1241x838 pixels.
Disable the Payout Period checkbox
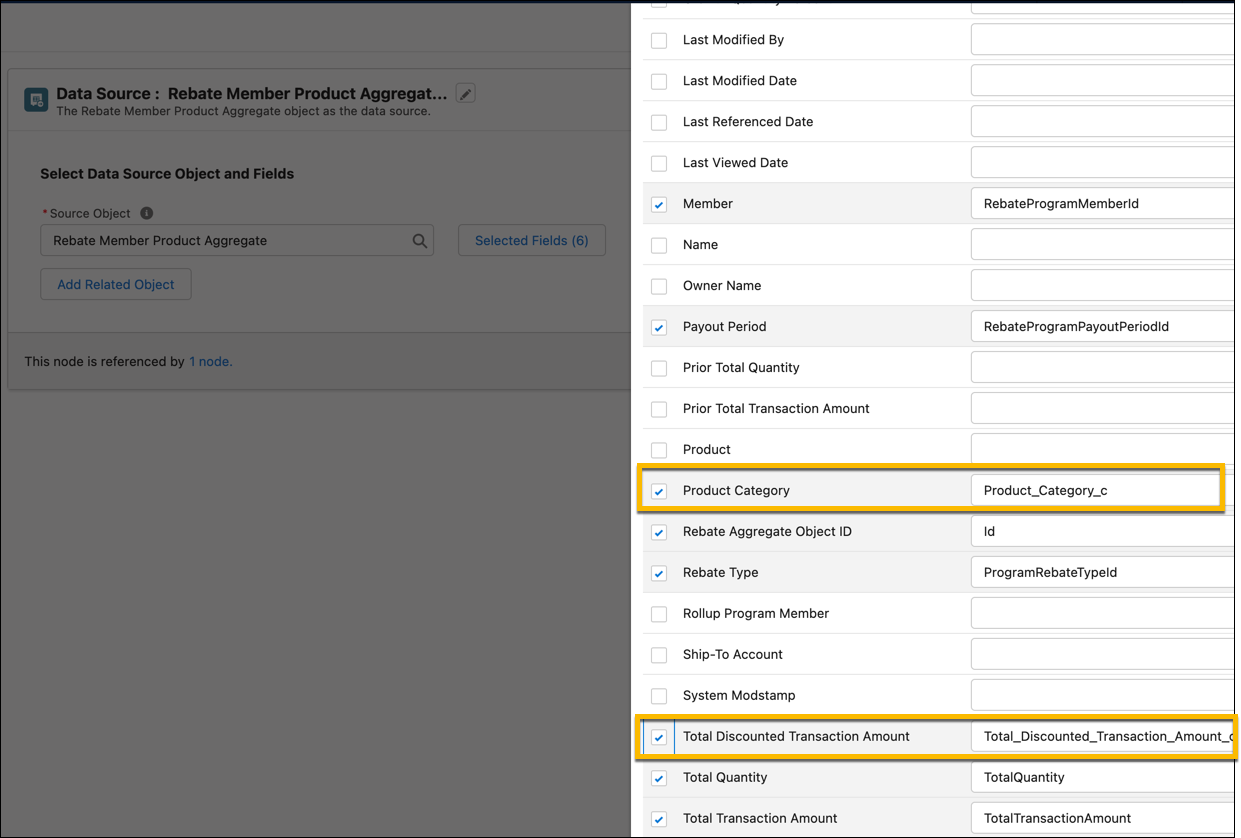click(658, 326)
